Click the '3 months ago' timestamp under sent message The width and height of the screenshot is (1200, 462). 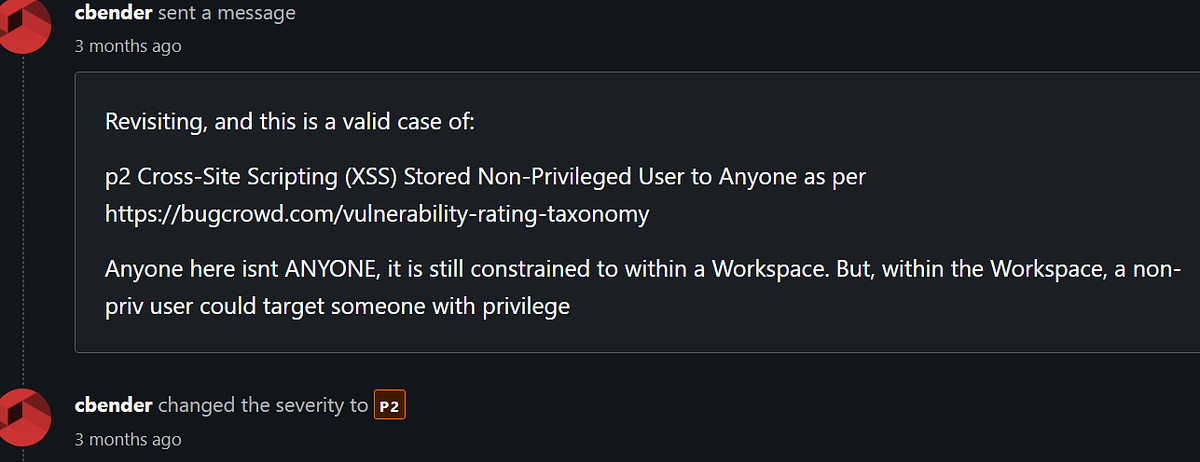click(x=128, y=46)
